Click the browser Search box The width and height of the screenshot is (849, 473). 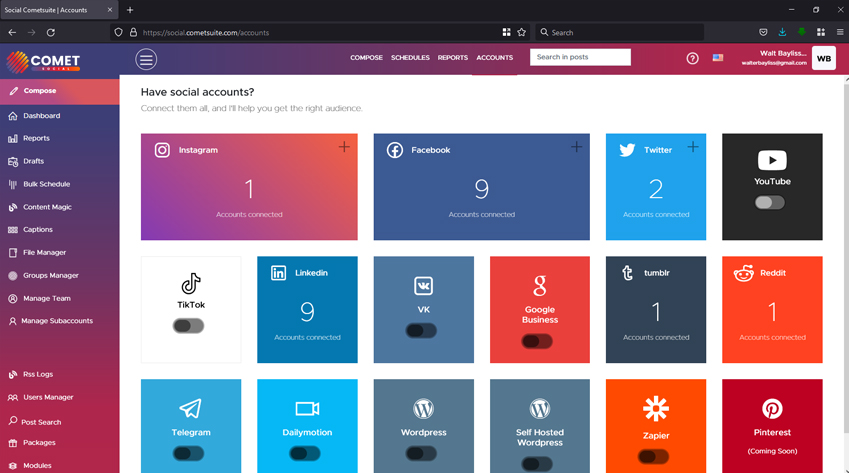(619, 32)
